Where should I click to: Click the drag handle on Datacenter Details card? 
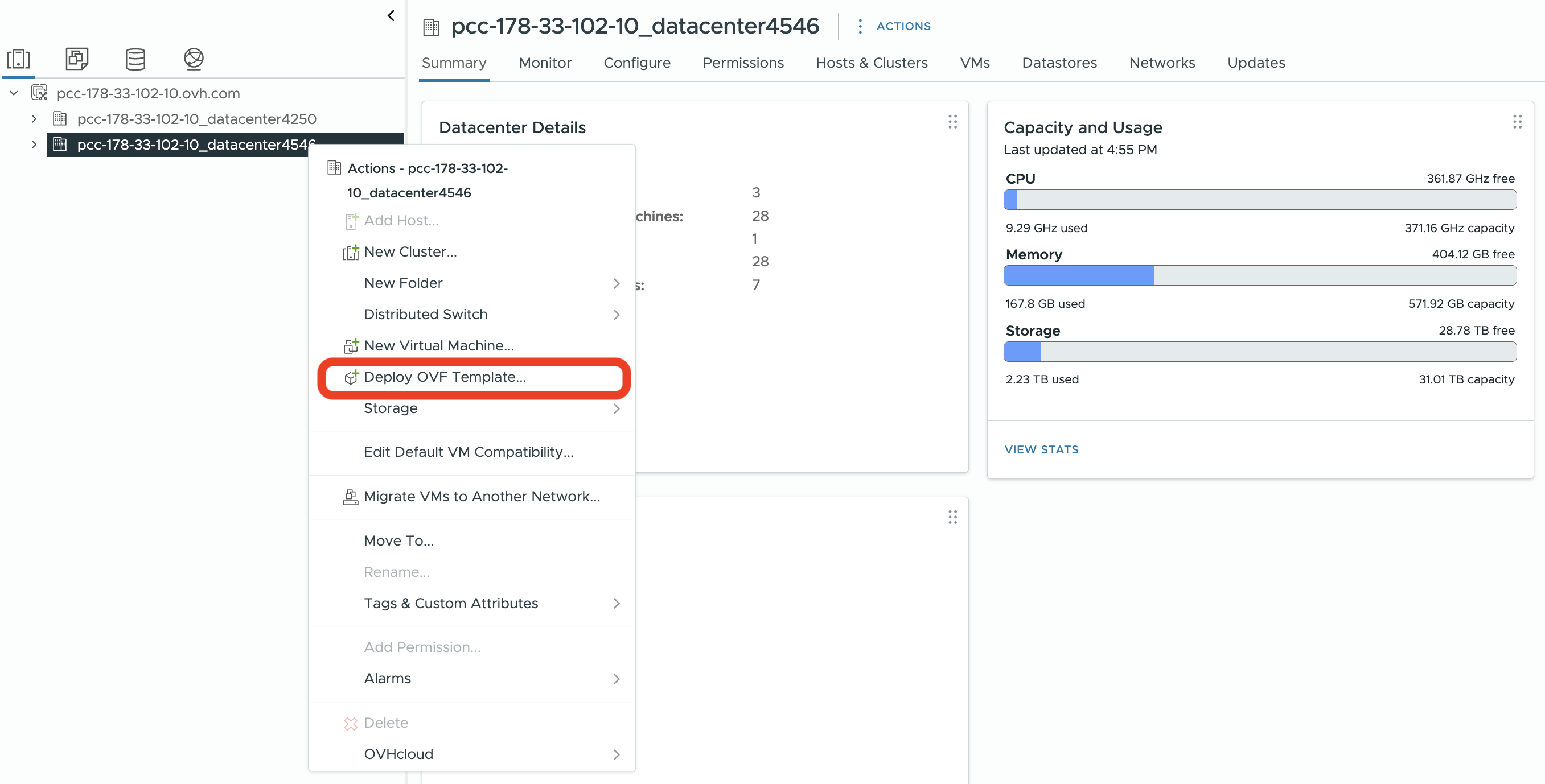pyautogui.click(x=952, y=122)
